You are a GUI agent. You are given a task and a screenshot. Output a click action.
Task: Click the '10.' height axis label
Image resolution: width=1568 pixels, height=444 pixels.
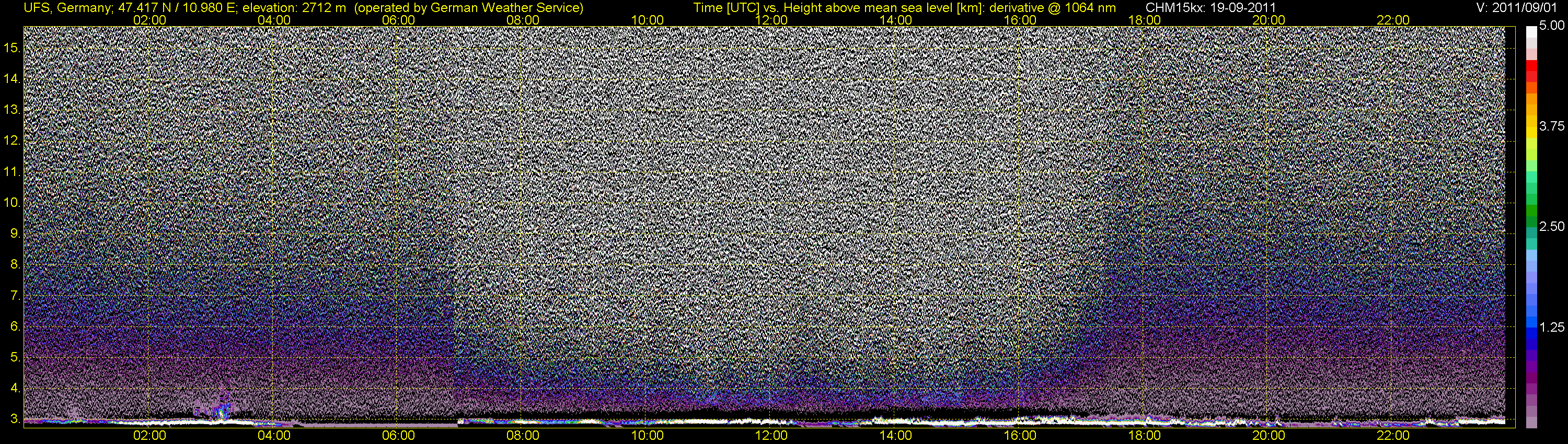[12, 203]
